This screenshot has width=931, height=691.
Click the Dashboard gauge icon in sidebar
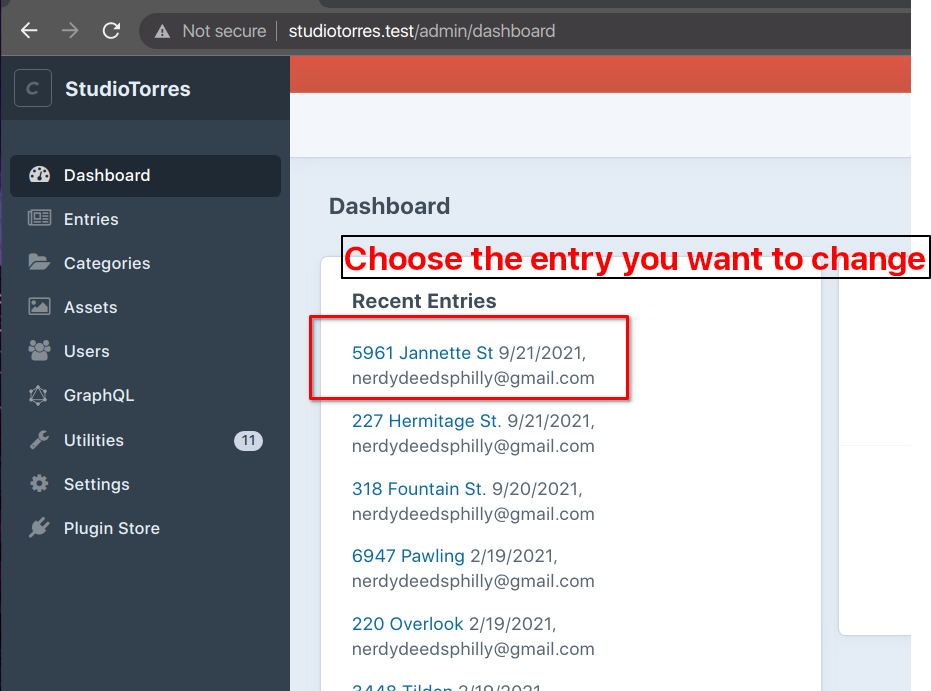39,175
